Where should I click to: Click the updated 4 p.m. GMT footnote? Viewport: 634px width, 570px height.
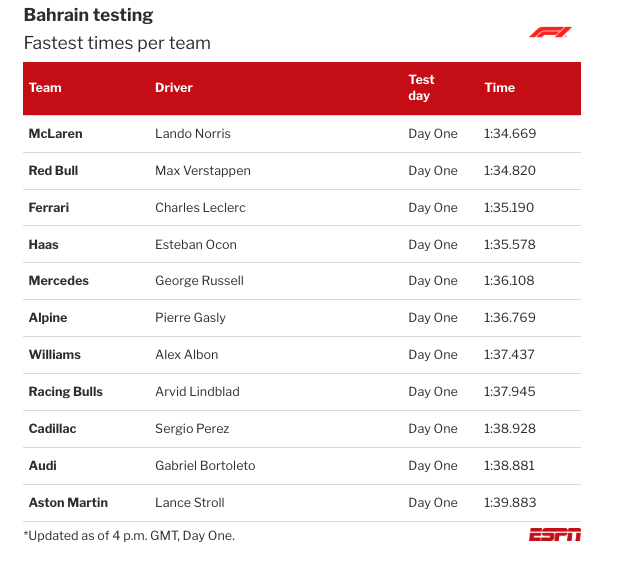coord(129,536)
